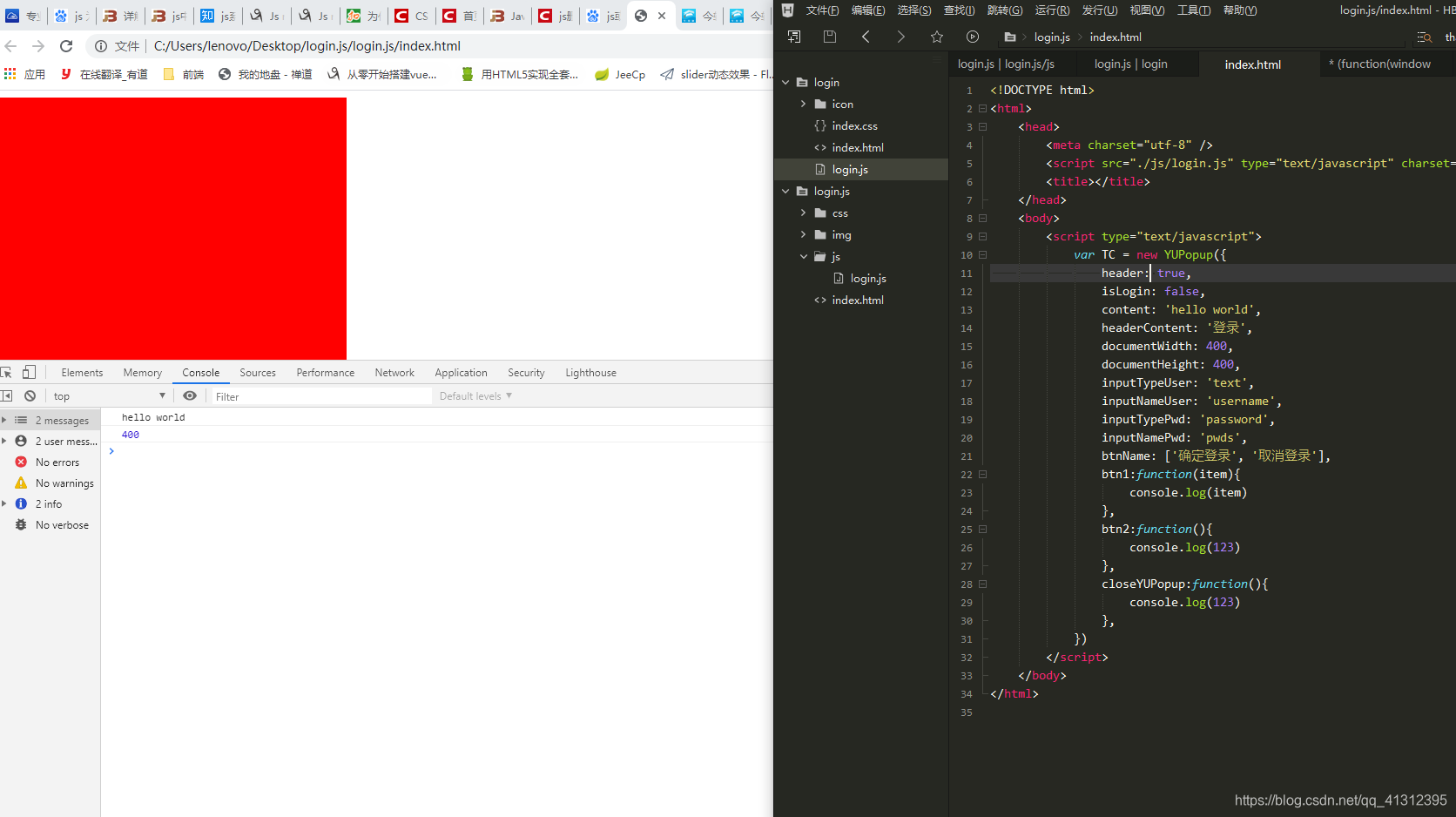Image resolution: width=1456 pixels, height=817 pixels.
Task: Toggle the console sidebar panel
Action: [x=7, y=396]
